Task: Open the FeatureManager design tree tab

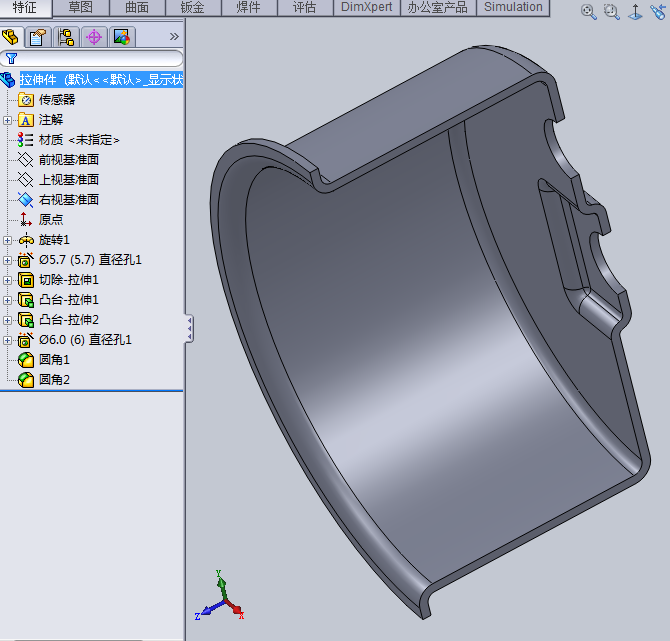Action: click(x=10, y=37)
